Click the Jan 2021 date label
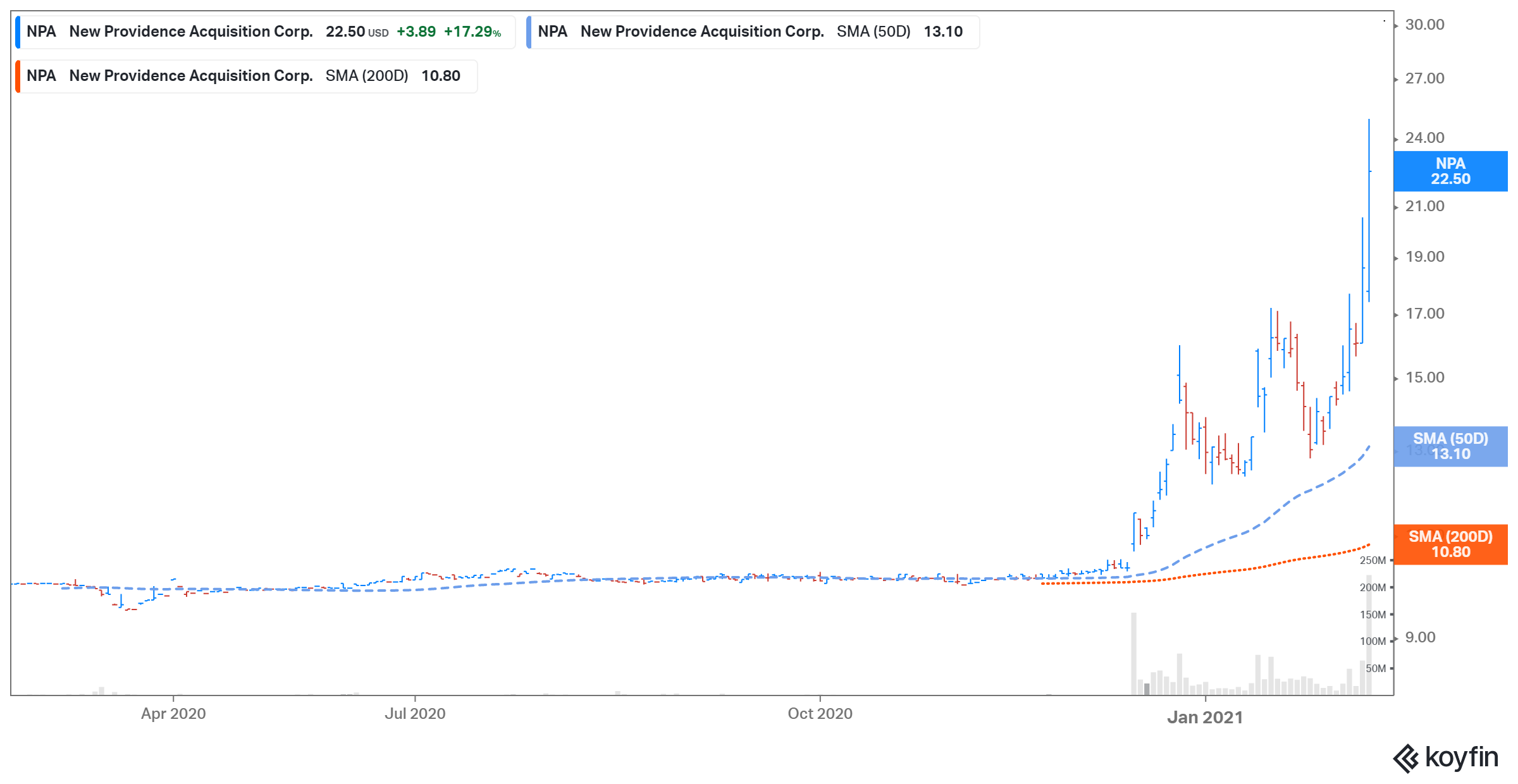The image size is (1518, 784). point(1205,718)
